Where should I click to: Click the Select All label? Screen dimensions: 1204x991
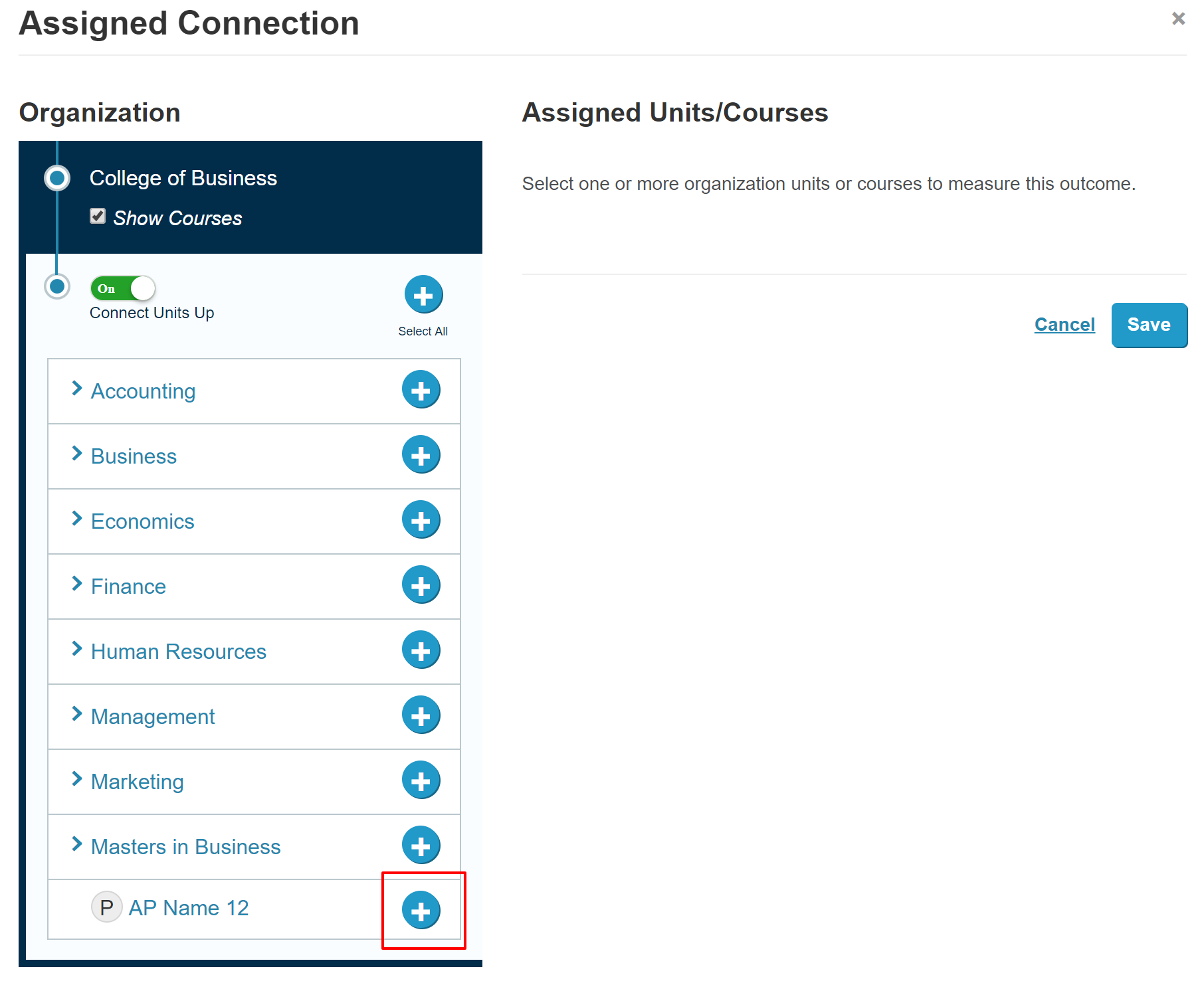point(423,331)
